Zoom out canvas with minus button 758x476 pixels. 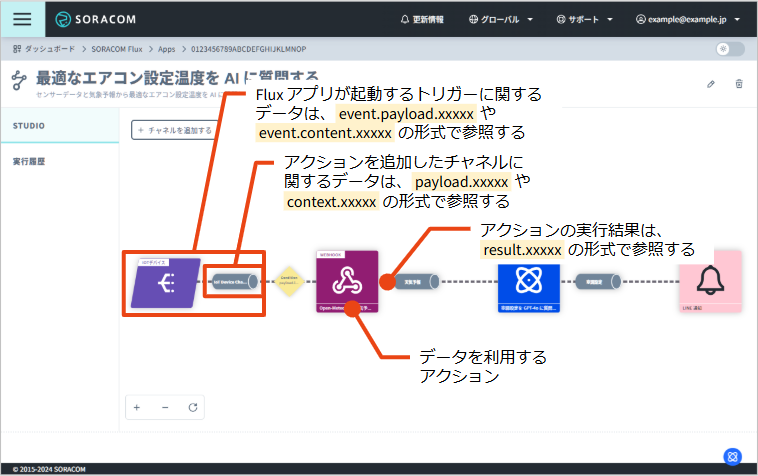[165, 407]
